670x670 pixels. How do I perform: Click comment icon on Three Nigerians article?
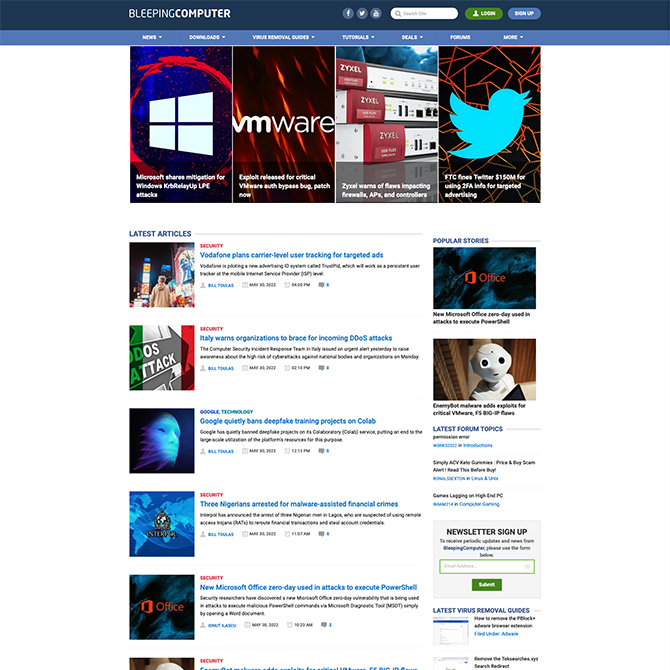321,534
